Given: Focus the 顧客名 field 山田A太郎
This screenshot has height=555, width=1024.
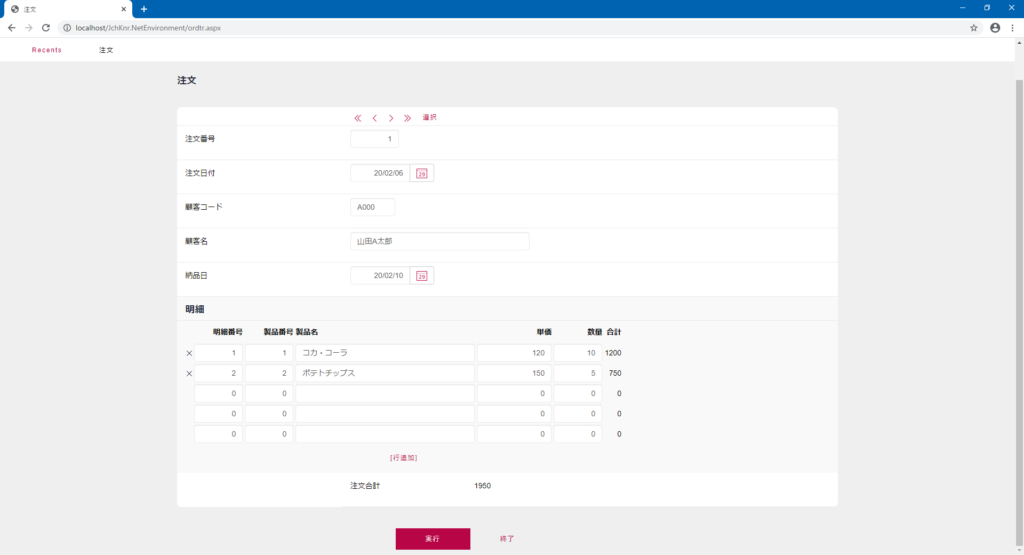Looking at the screenshot, I should coord(440,241).
